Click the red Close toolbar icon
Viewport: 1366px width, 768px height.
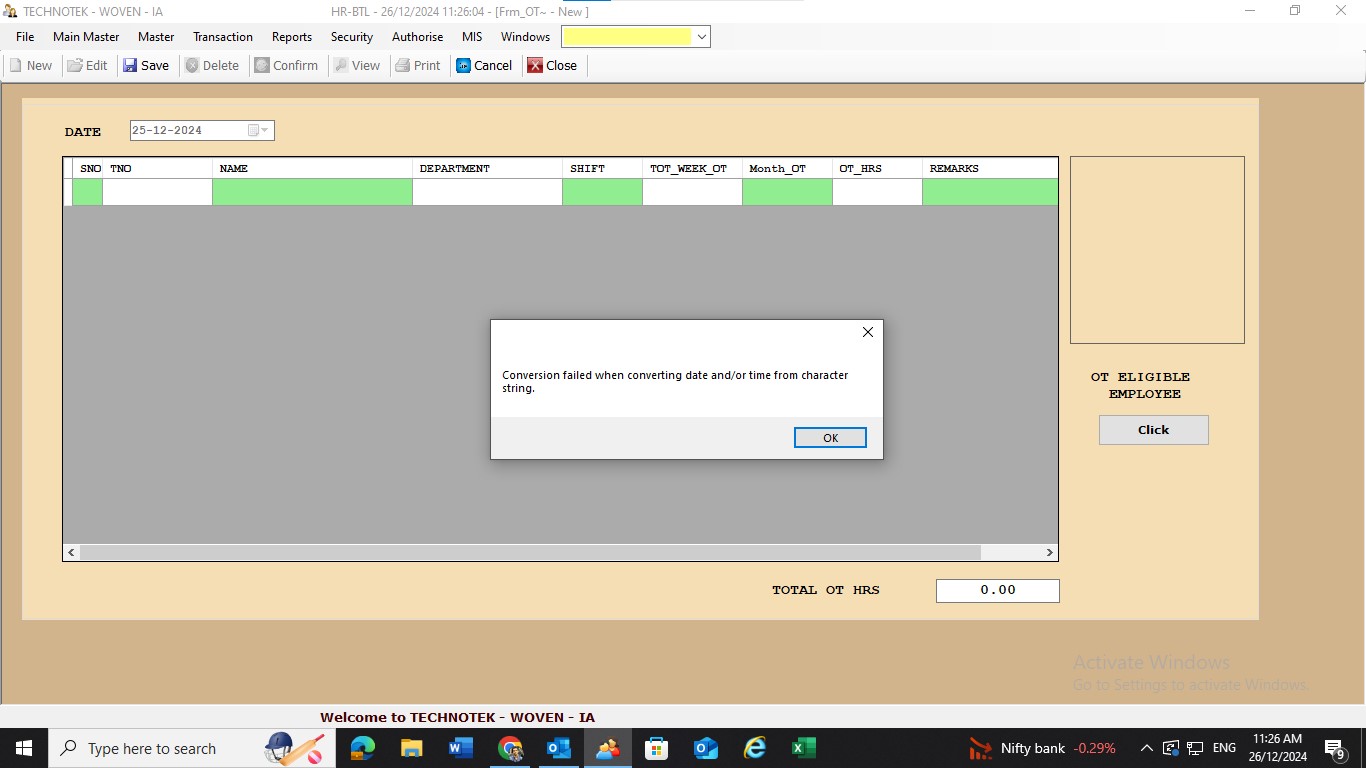(x=536, y=66)
